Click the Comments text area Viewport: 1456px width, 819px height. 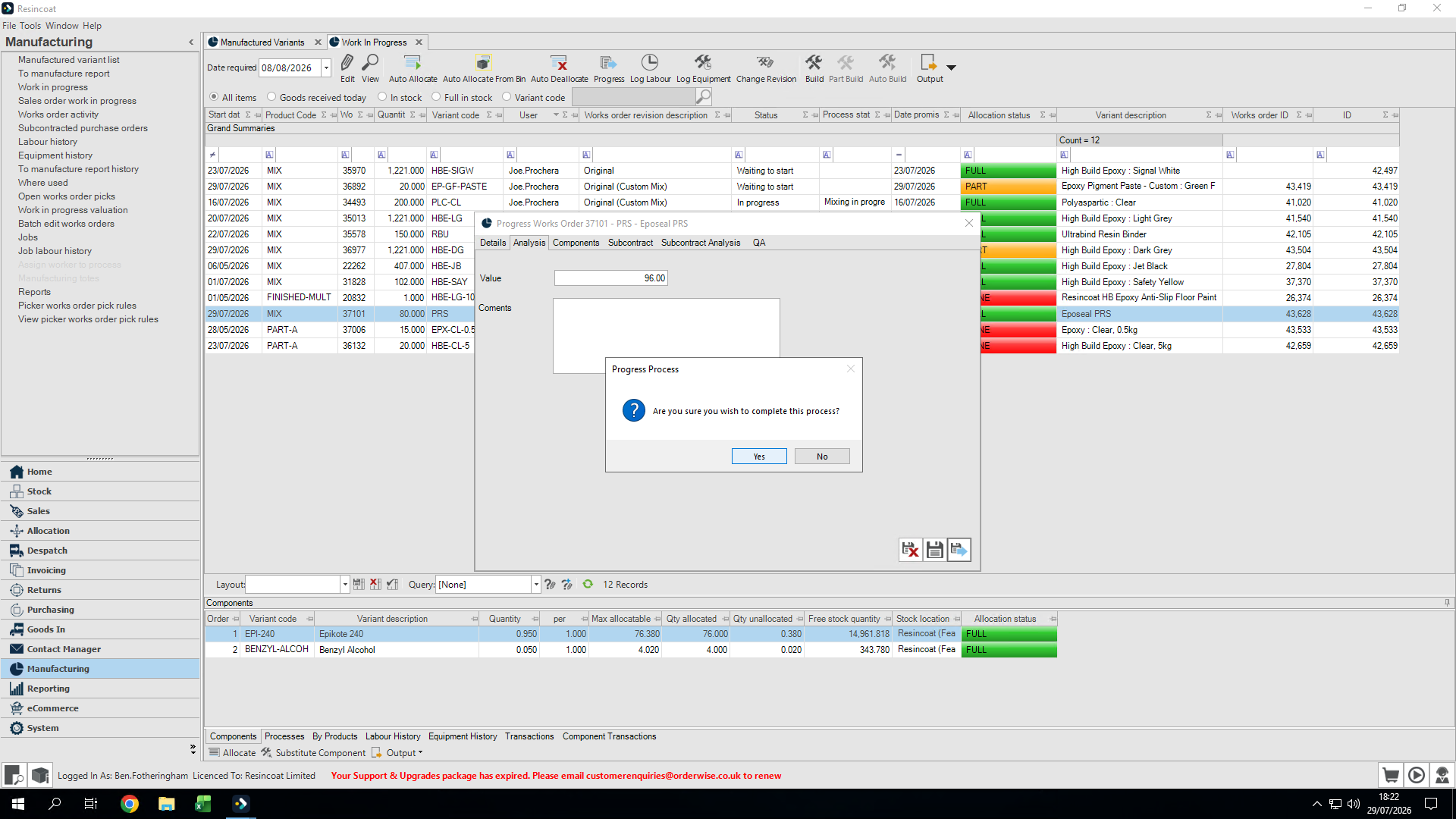click(666, 336)
